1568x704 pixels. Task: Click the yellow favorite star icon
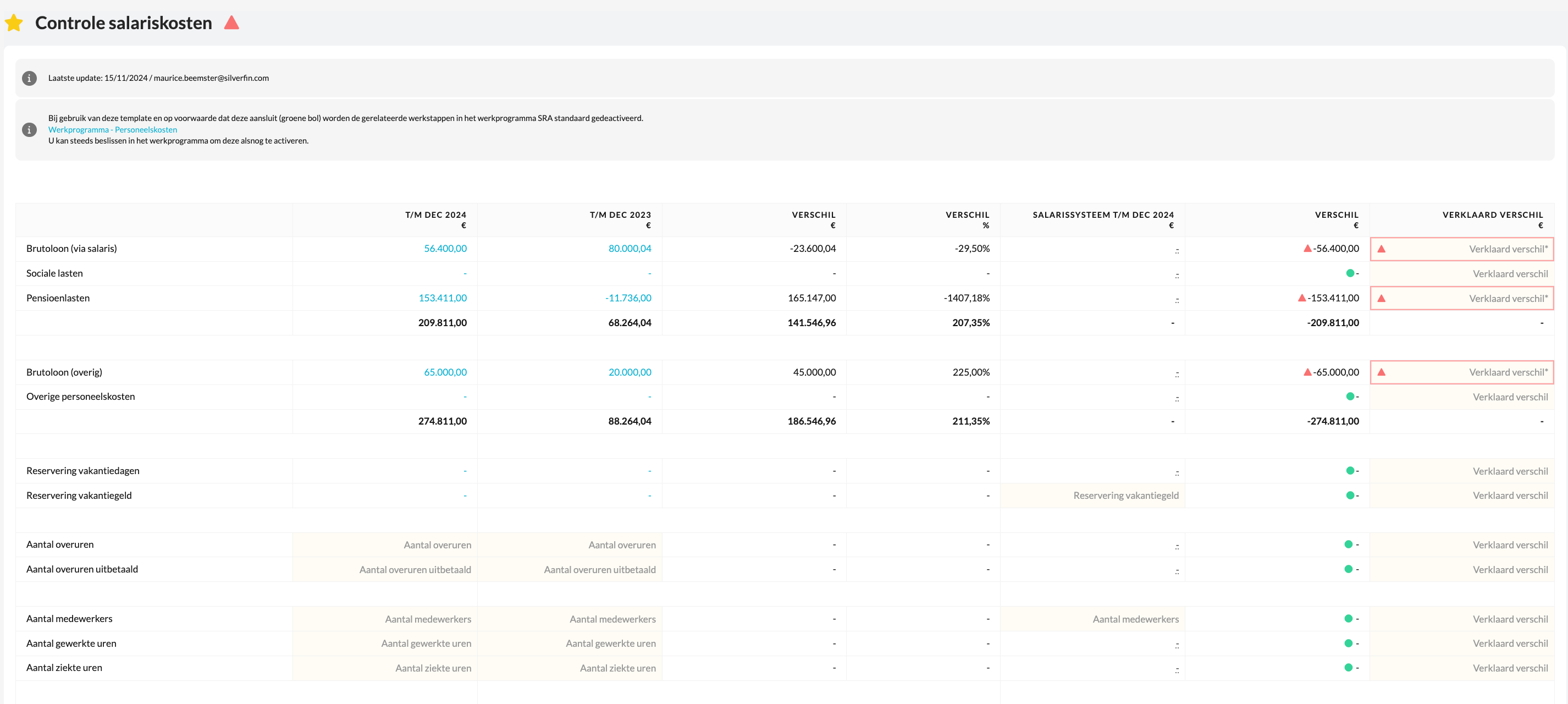[14, 24]
